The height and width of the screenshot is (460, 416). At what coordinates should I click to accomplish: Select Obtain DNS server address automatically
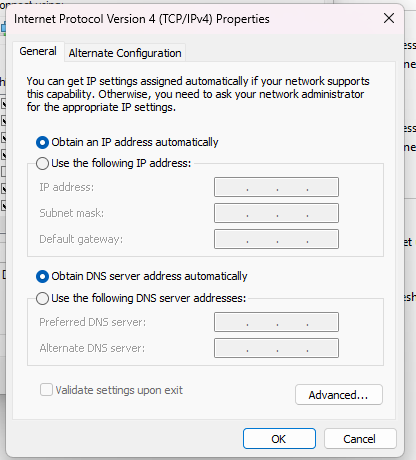click(42, 277)
